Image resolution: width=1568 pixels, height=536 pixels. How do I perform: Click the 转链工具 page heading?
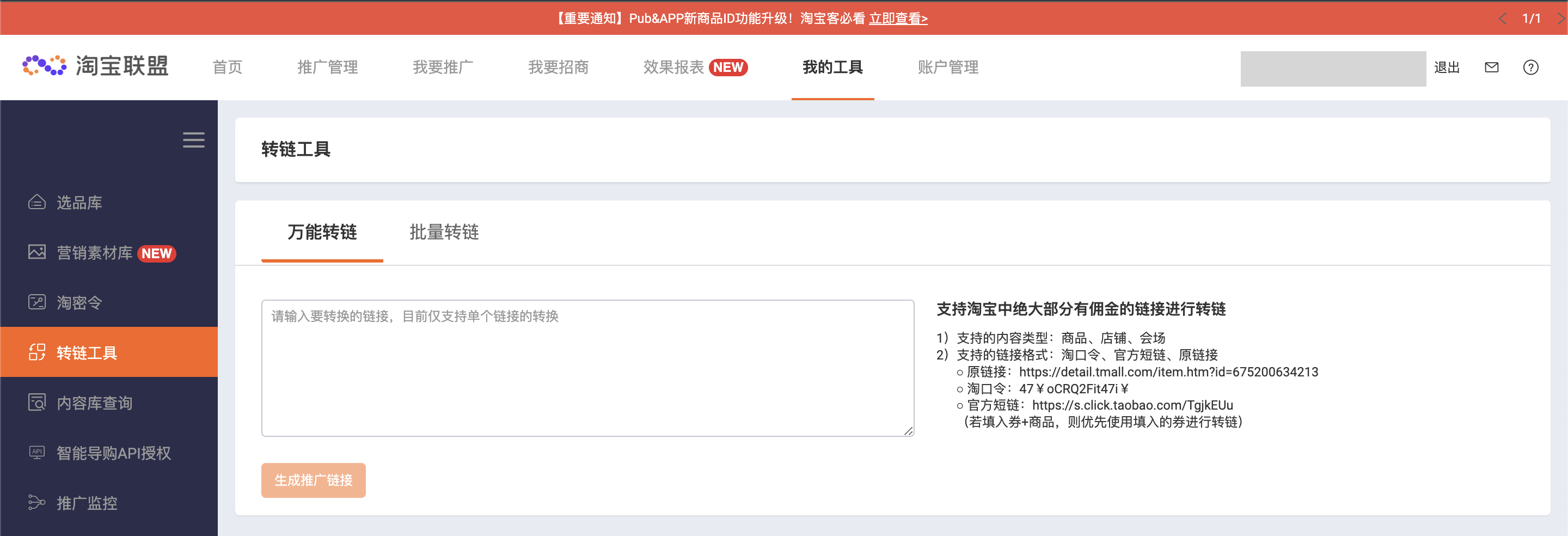tap(295, 149)
